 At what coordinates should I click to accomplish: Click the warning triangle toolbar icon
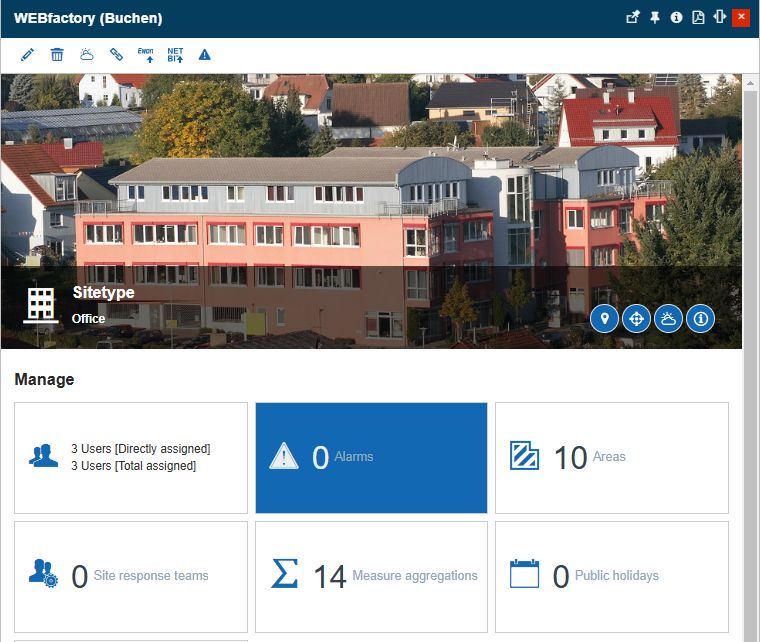pyautogui.click(x=205, y=54)
